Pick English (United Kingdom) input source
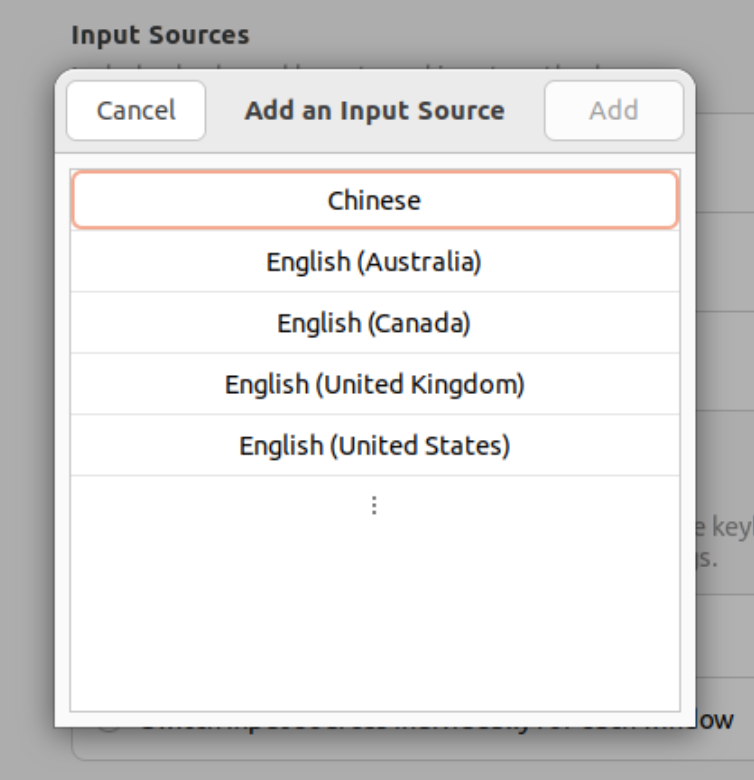754x780 pixels. (374, 385)
